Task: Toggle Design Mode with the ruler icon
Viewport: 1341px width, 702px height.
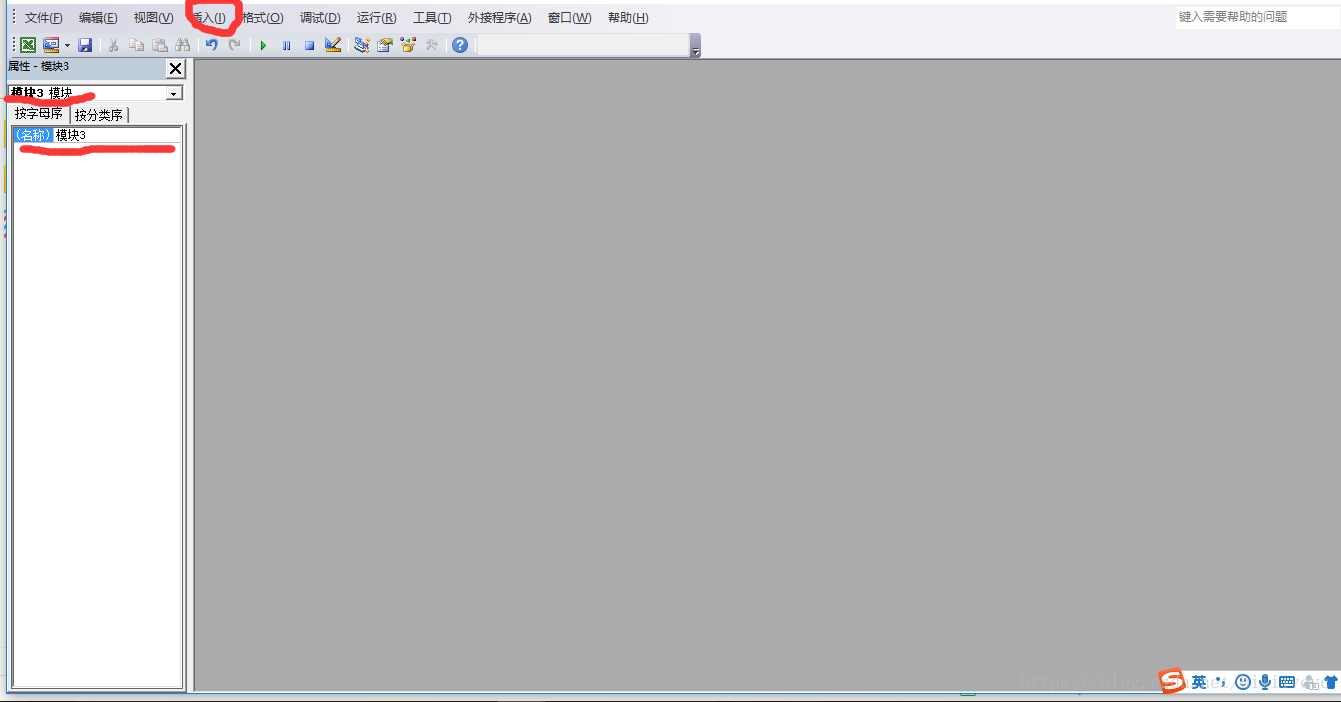Action: tap(333, 45)
